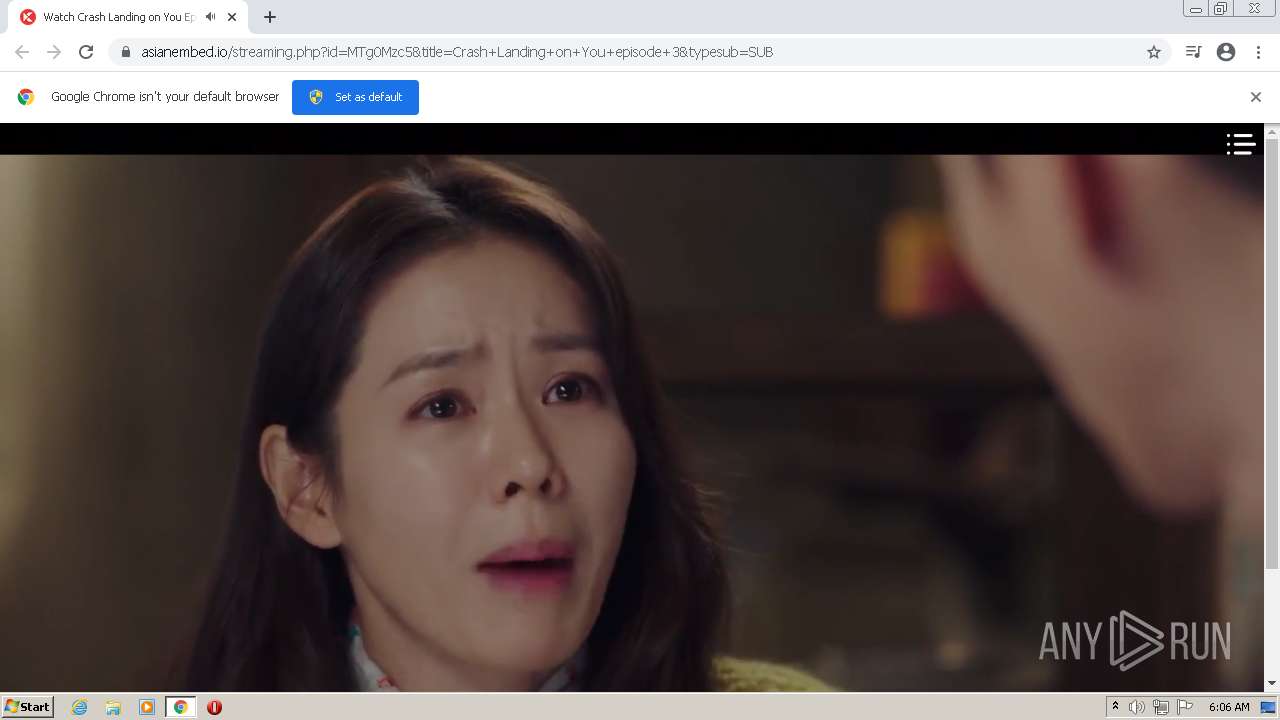This screenshot has width=1280, height=720.
Task: Open the Chrome profile avatar menu
Action: click(x=1226, y=52)
